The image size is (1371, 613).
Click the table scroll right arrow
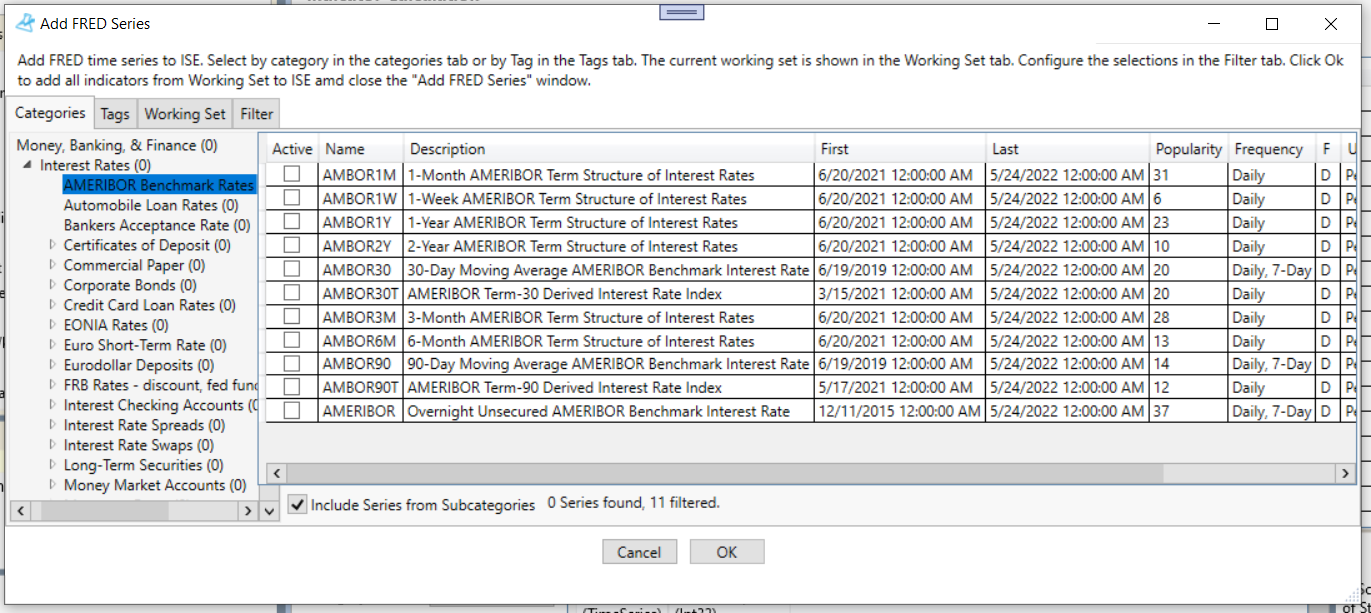click(x=1345, y=472)
